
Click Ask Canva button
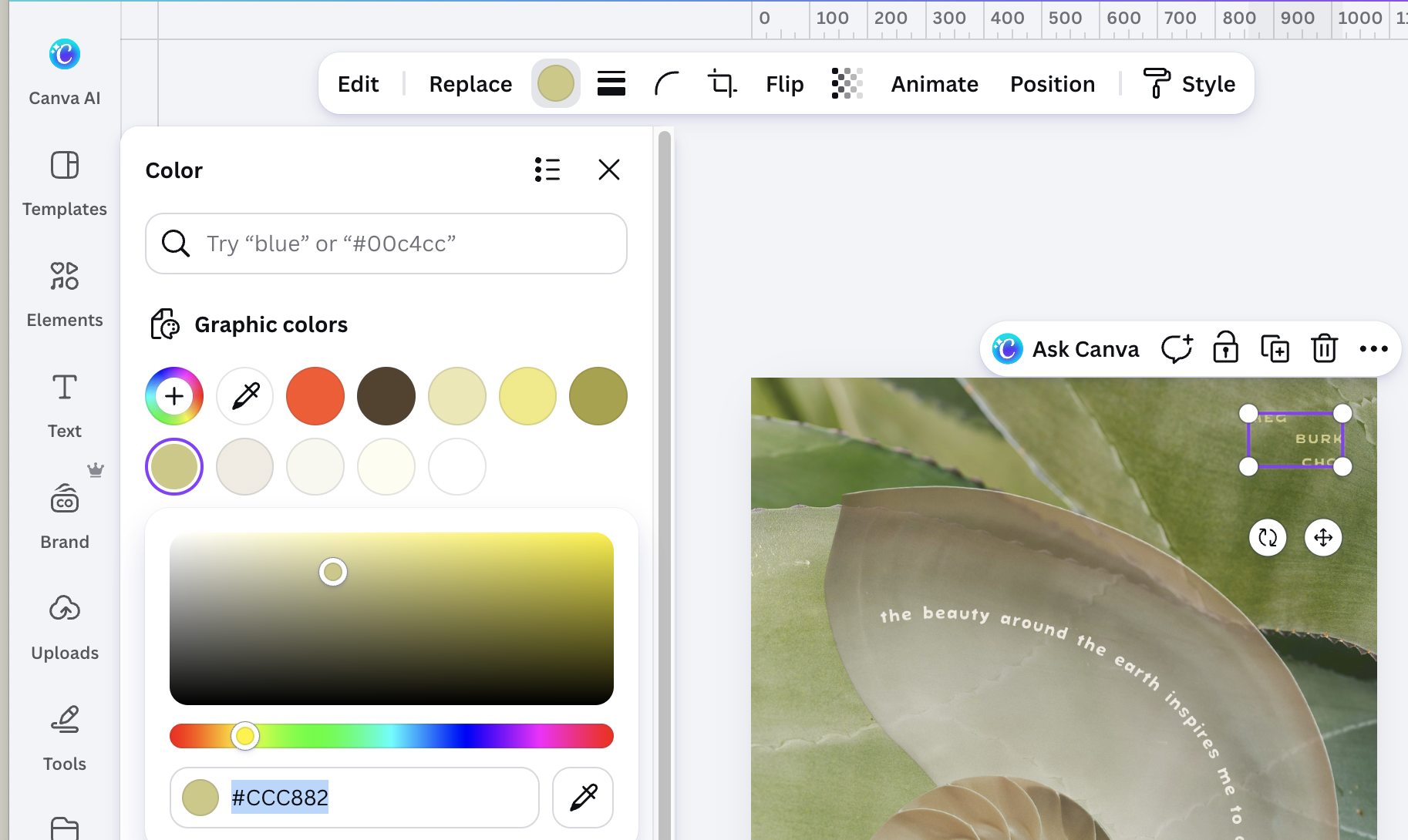pos(1066,349)
